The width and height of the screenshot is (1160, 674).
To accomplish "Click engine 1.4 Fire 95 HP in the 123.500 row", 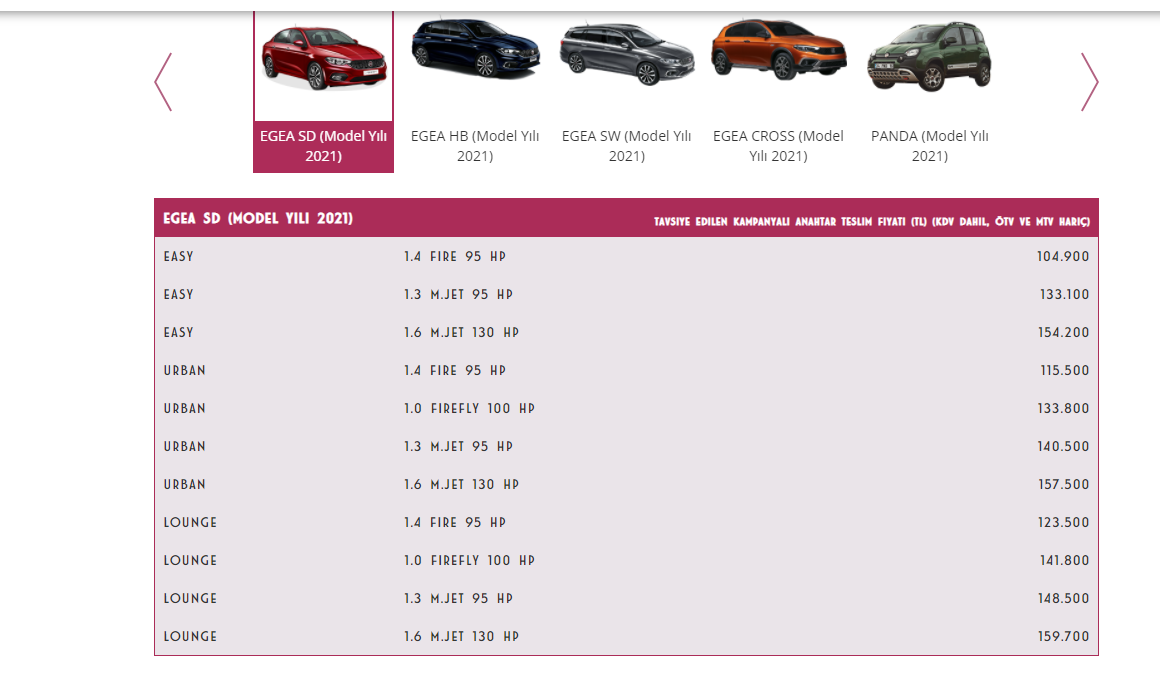I will coord(455,522).
